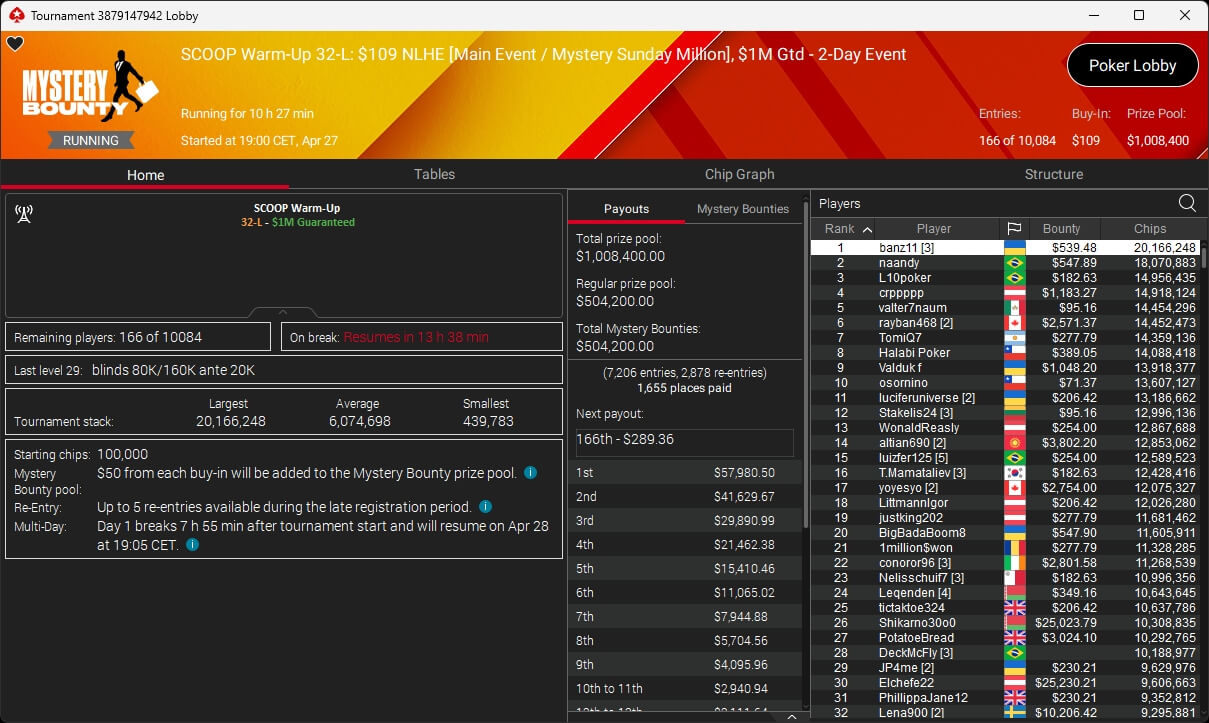Open the Mystery Bounties tab
Image resolution: width=1209 pixels, height=723 pixels.
point(743,209)
